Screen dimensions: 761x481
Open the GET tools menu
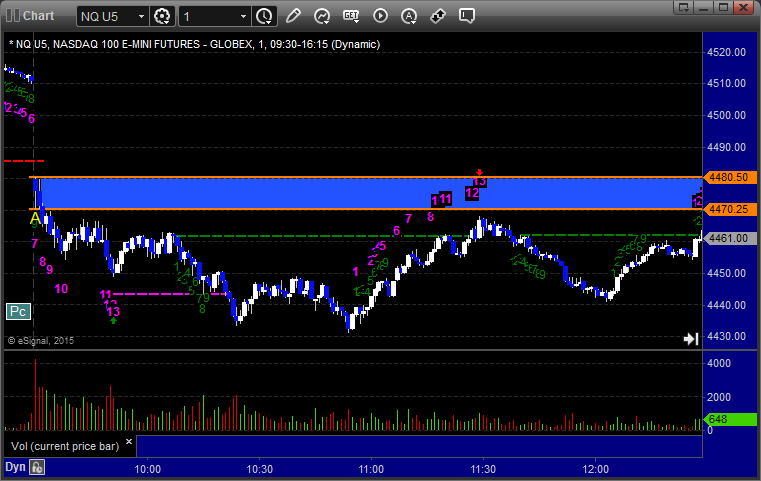351,16
